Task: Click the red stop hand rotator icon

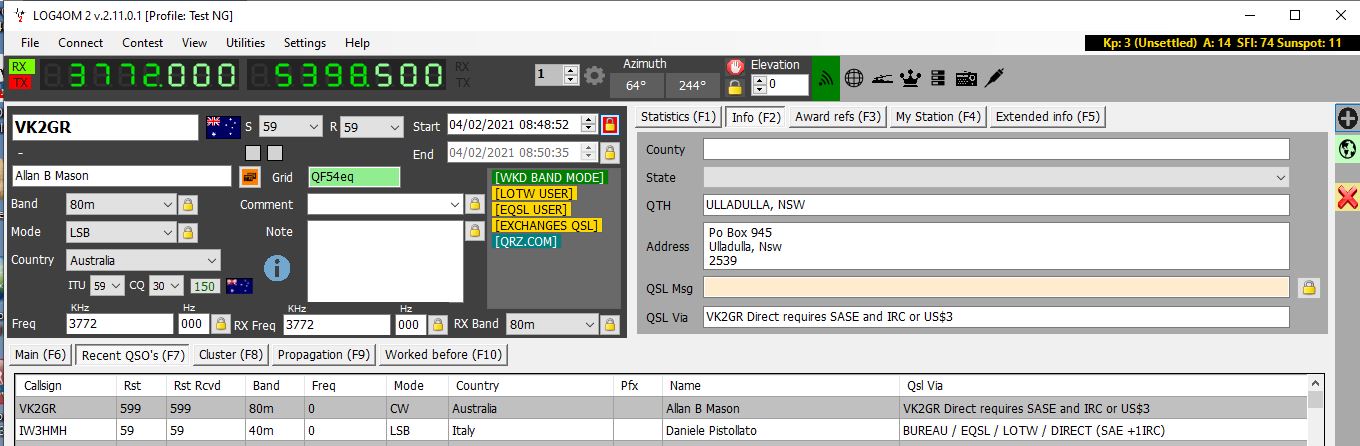Action: click(x=735, y=66)
